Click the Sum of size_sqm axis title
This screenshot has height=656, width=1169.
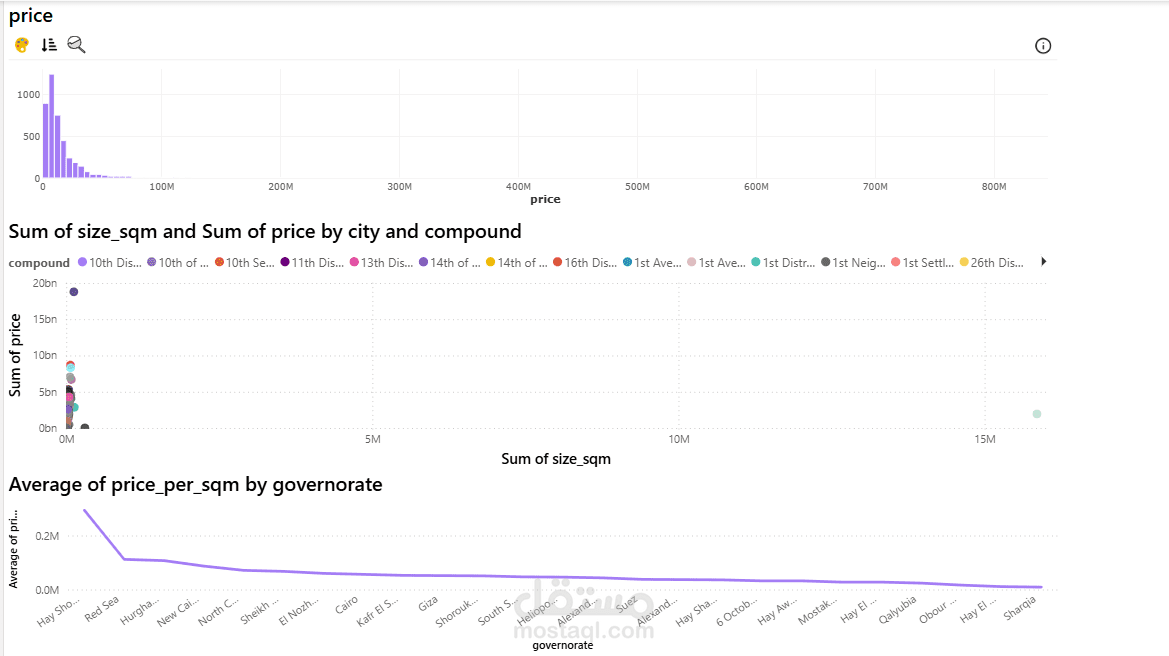555,459
